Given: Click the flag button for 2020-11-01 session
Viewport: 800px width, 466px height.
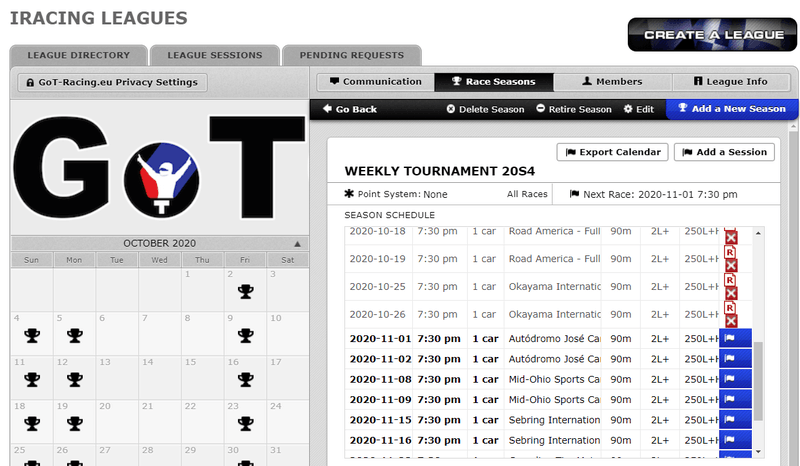Looking at the screenshot, I should point(735,338).
